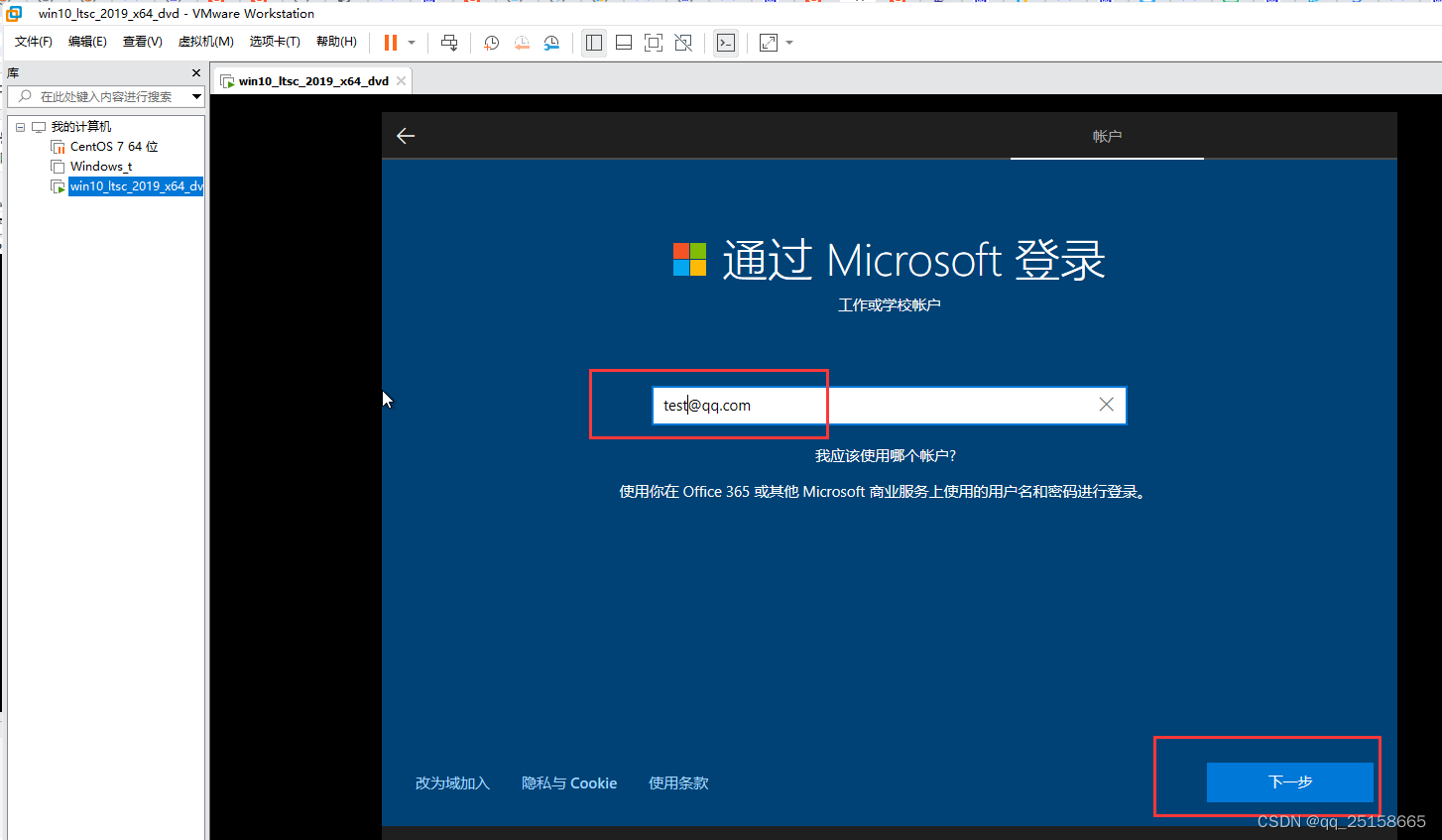The image size is (1442, 840).
Task: Click the 改为域加入 link
Action: tap(452, 783)
